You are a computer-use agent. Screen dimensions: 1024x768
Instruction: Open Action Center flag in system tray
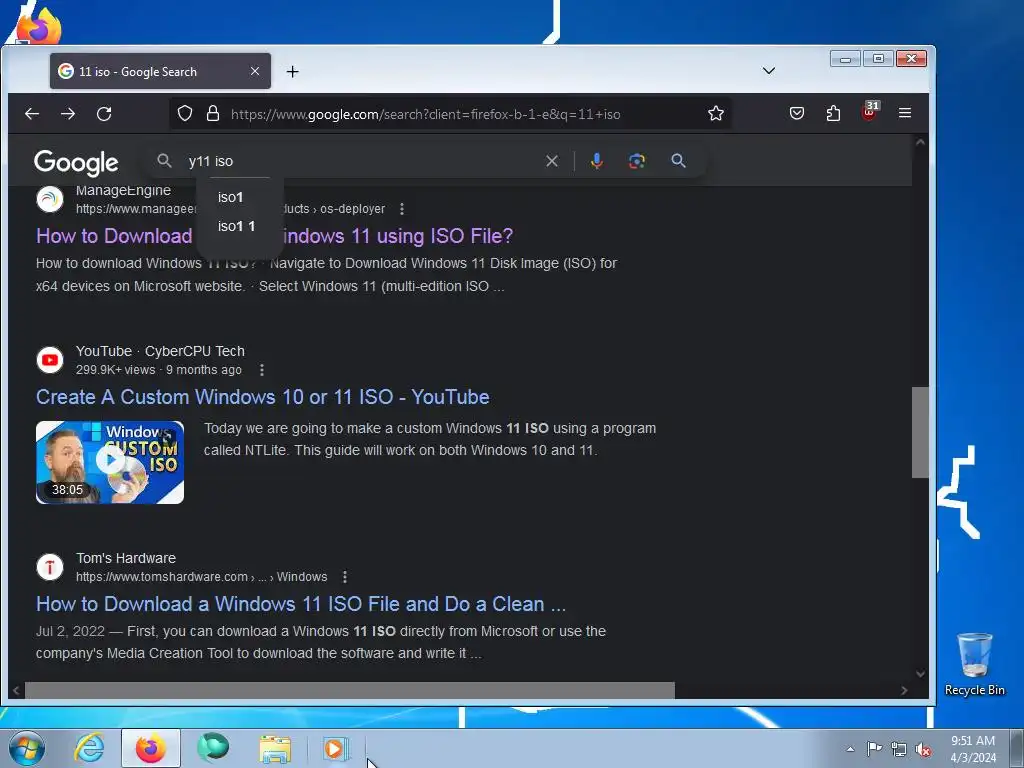tap(874, 749)
